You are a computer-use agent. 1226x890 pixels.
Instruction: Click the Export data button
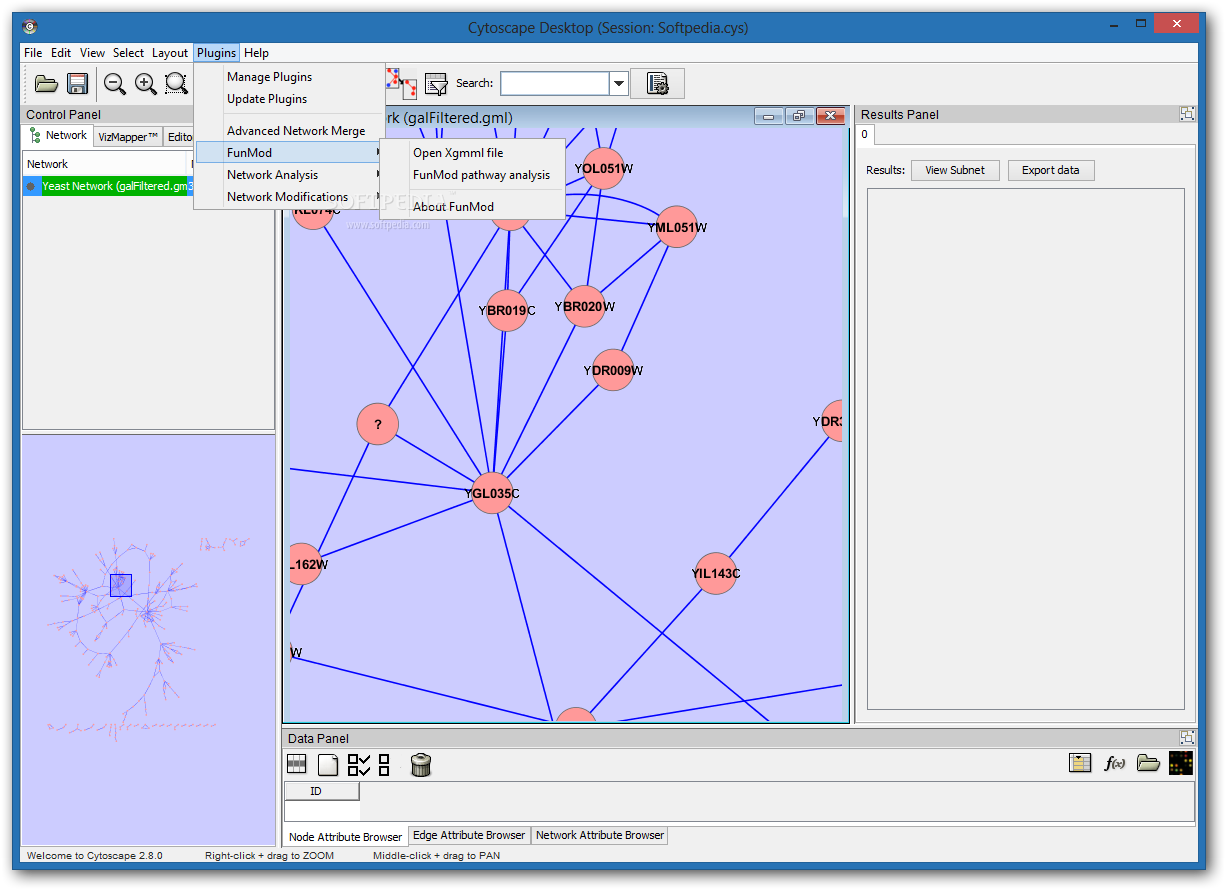pos(1050,170)
